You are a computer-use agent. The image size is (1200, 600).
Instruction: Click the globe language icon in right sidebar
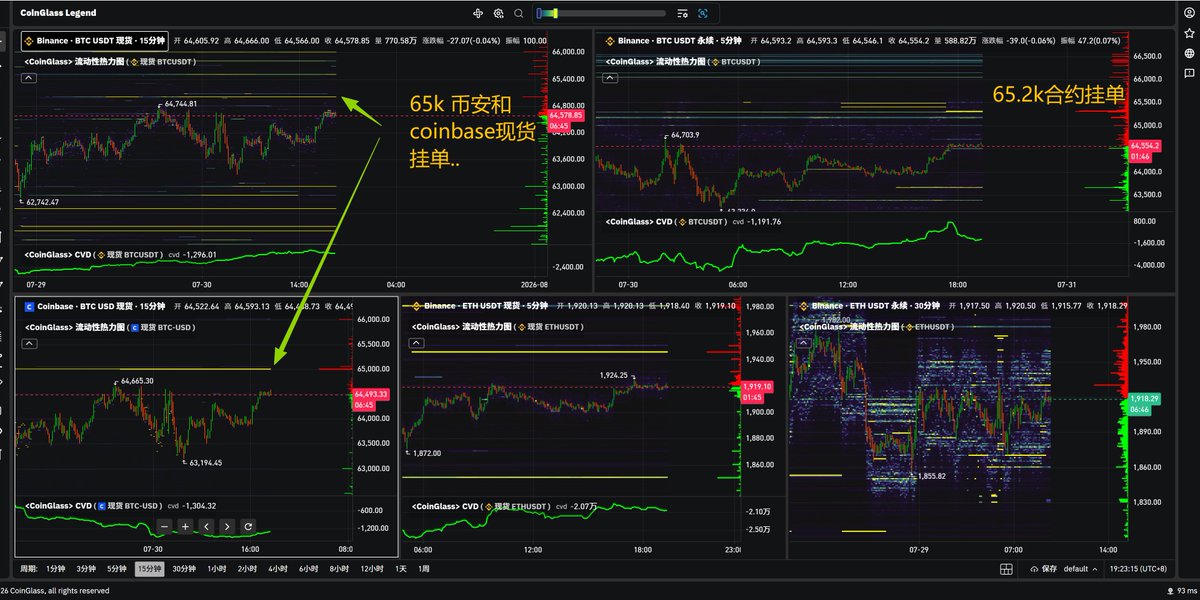[x=1188, y=53]
